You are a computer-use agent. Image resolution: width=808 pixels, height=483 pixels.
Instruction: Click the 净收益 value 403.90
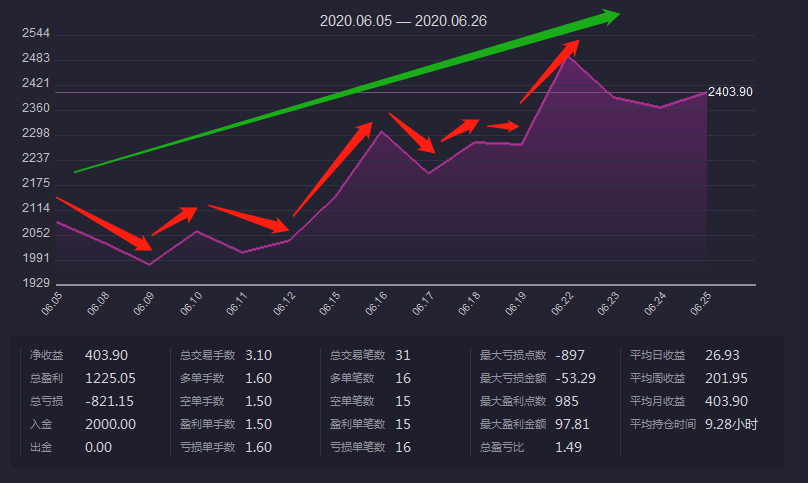[106, 355]
